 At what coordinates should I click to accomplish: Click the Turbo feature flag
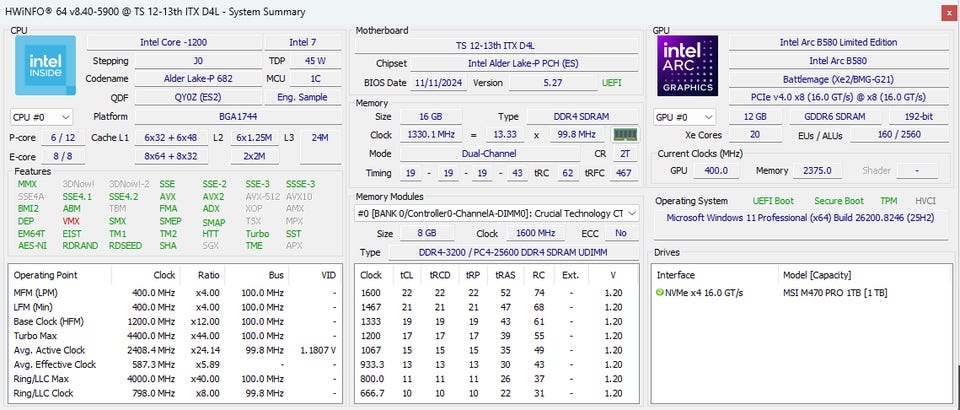click(x=257, y=233)
